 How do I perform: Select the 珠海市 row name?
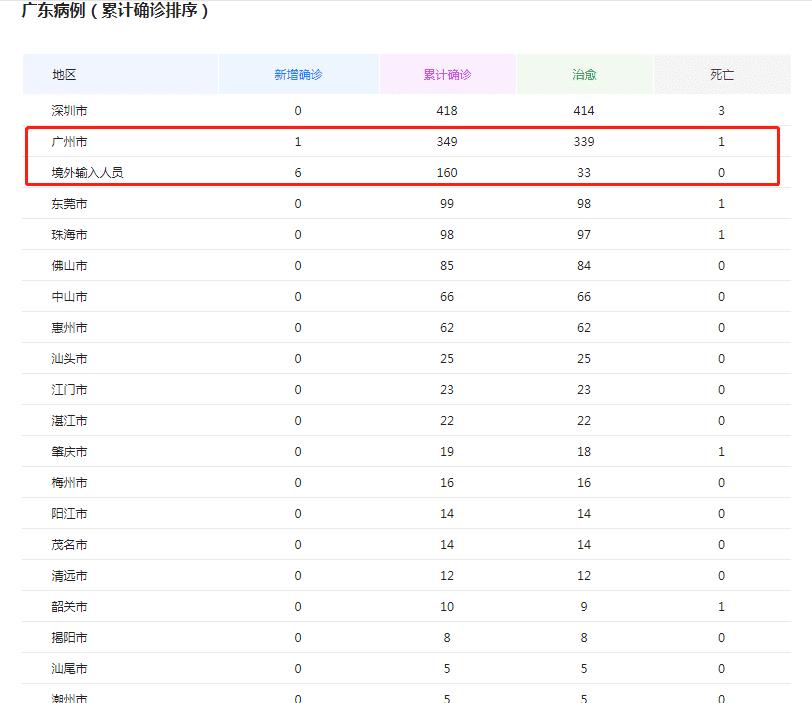pyautogui.click(x=69, y=235)
